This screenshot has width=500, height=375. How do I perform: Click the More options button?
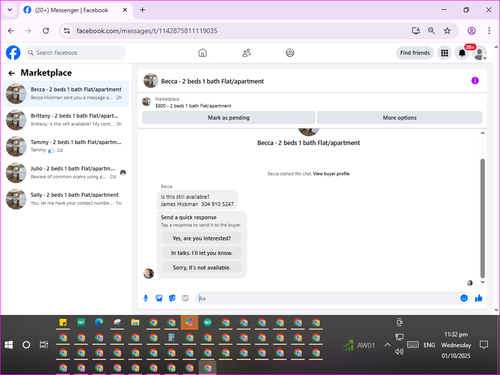click(x=399, y=118)
